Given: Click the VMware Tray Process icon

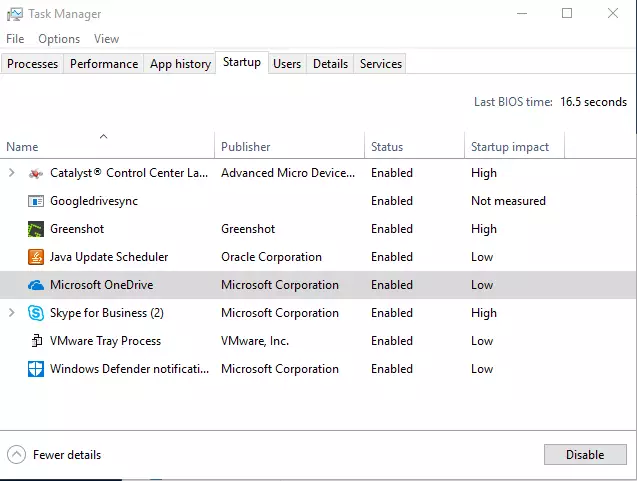Looking at the screenshot, I should click(x=37, y=341).
